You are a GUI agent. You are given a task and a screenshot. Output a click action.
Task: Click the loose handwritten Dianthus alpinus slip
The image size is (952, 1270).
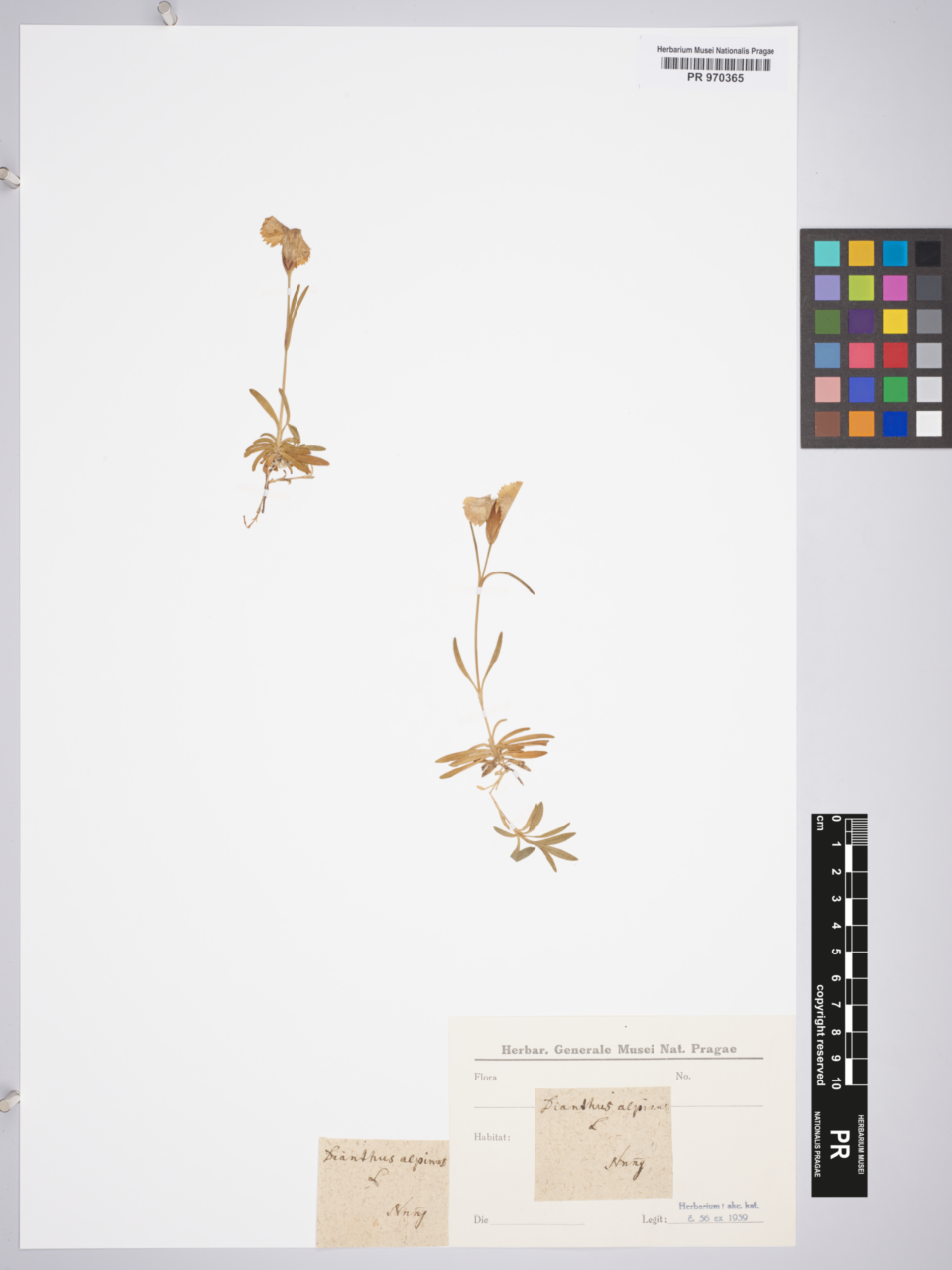pos(383,1192)
